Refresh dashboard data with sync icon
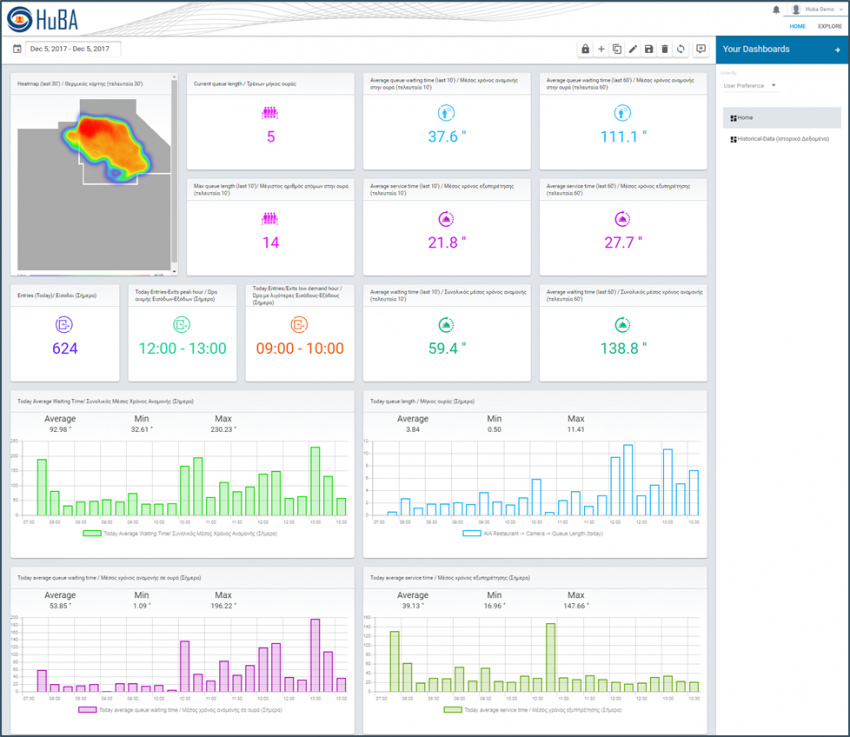Screen dimensions: 850x737 [x=681, y=49]
